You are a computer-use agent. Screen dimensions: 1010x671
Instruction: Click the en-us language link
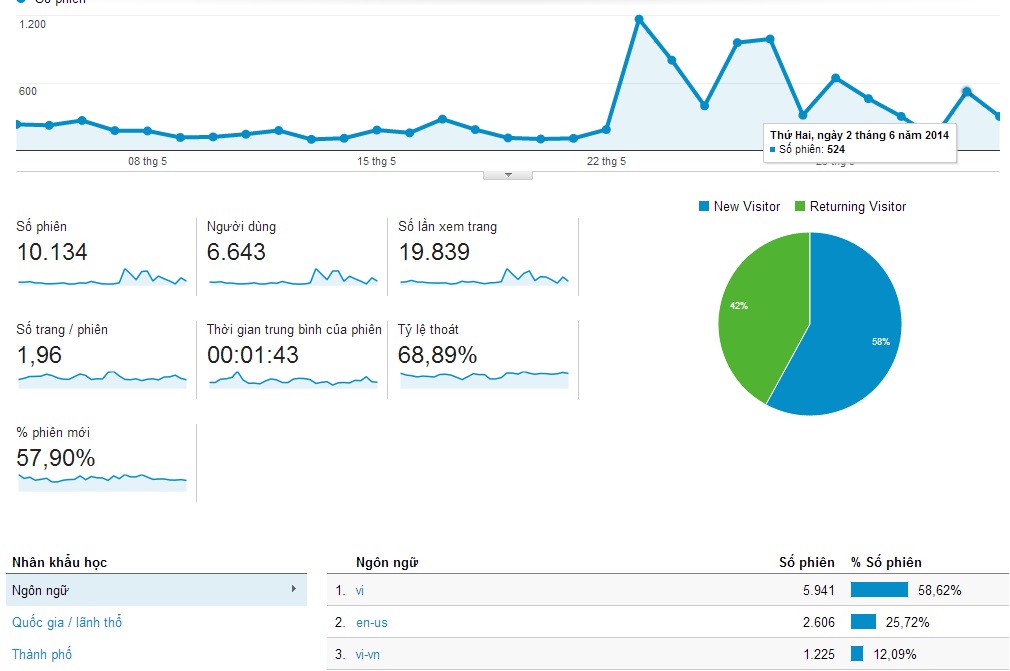tap(371, 622)
